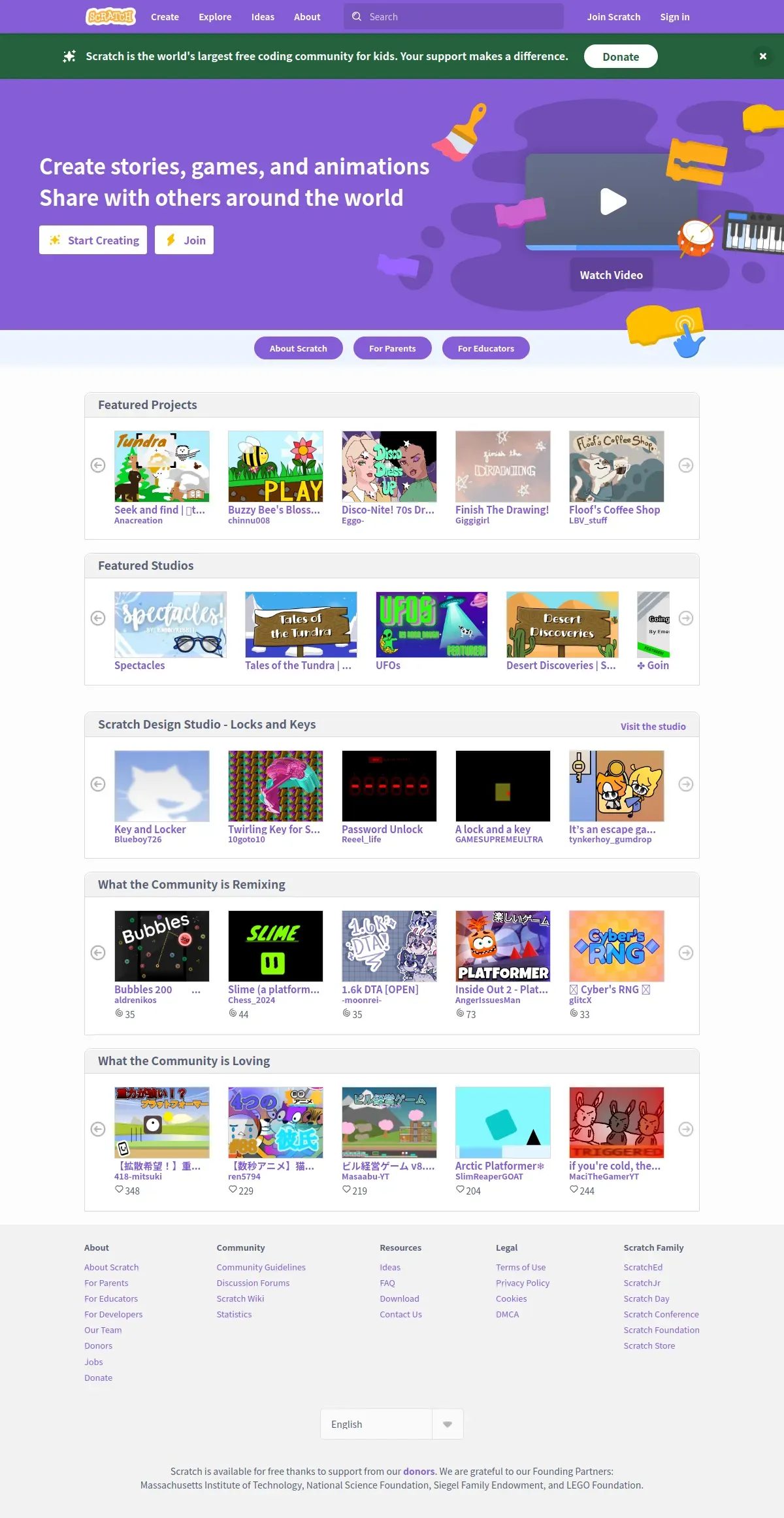
Task: Open Slime platformer project thumbnail
Action: click(x=276, y=946)
